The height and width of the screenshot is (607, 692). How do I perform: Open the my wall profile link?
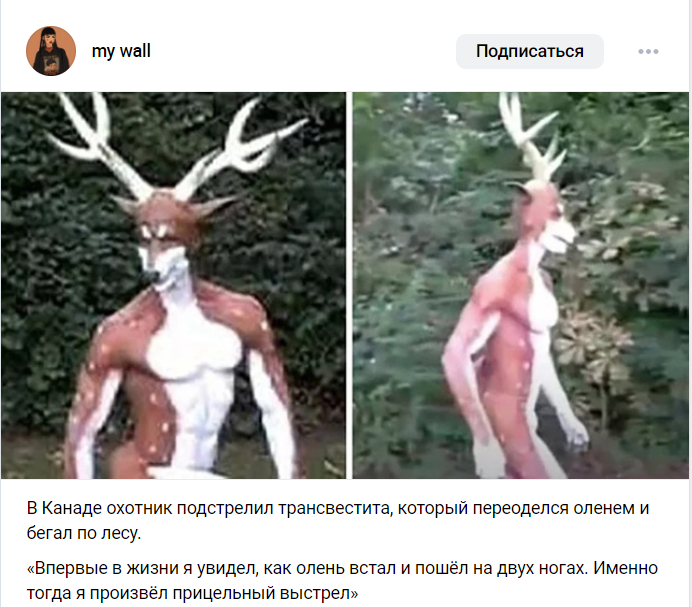(121, 51)
